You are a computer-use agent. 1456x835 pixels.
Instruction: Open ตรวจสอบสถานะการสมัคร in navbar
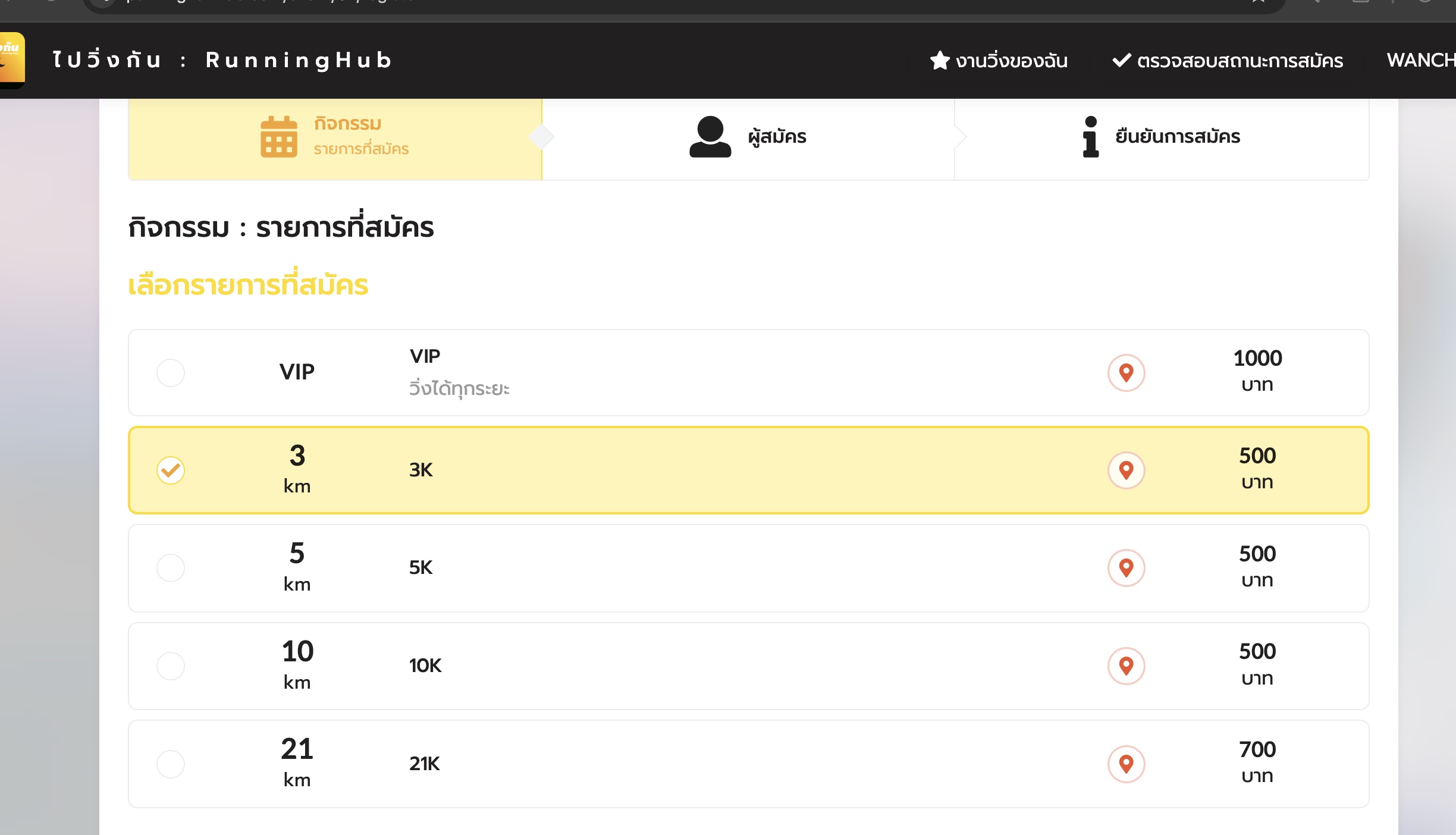pyautogui.click(x=1228, y=61)
